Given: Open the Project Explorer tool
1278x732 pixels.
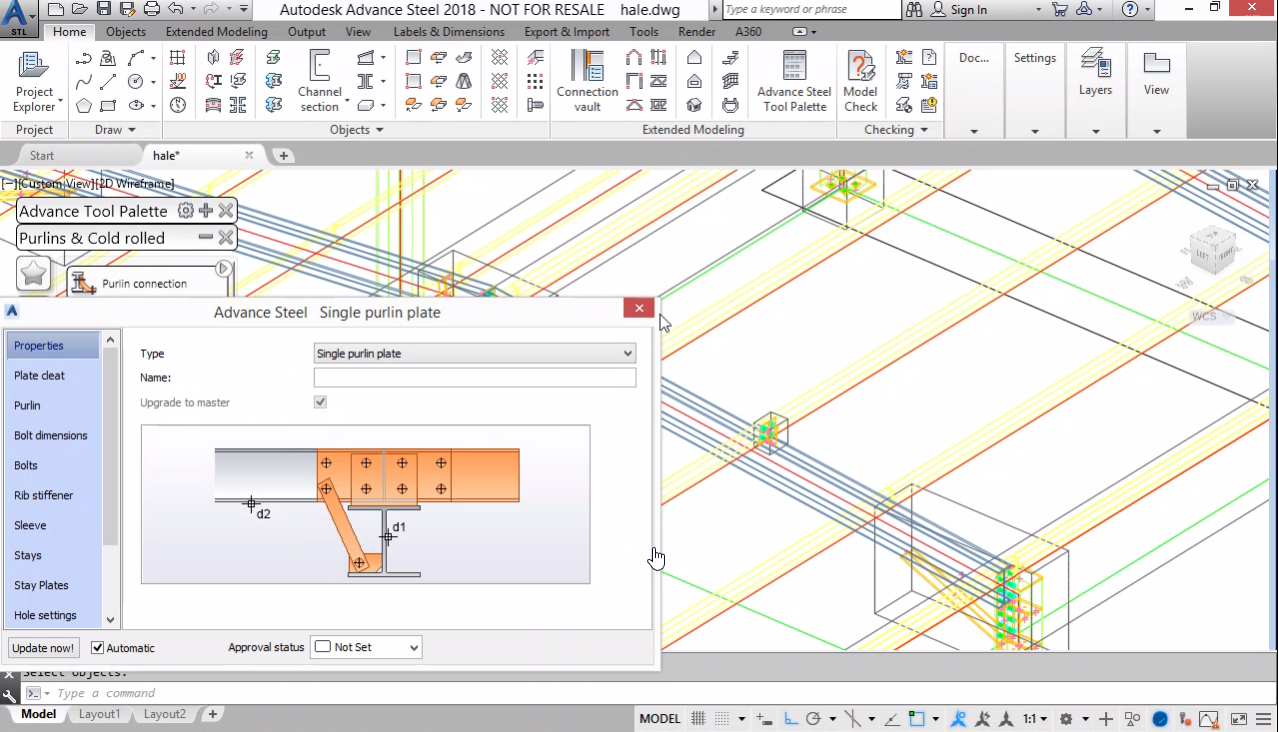Looking at the screenshot, I should 35,82.
